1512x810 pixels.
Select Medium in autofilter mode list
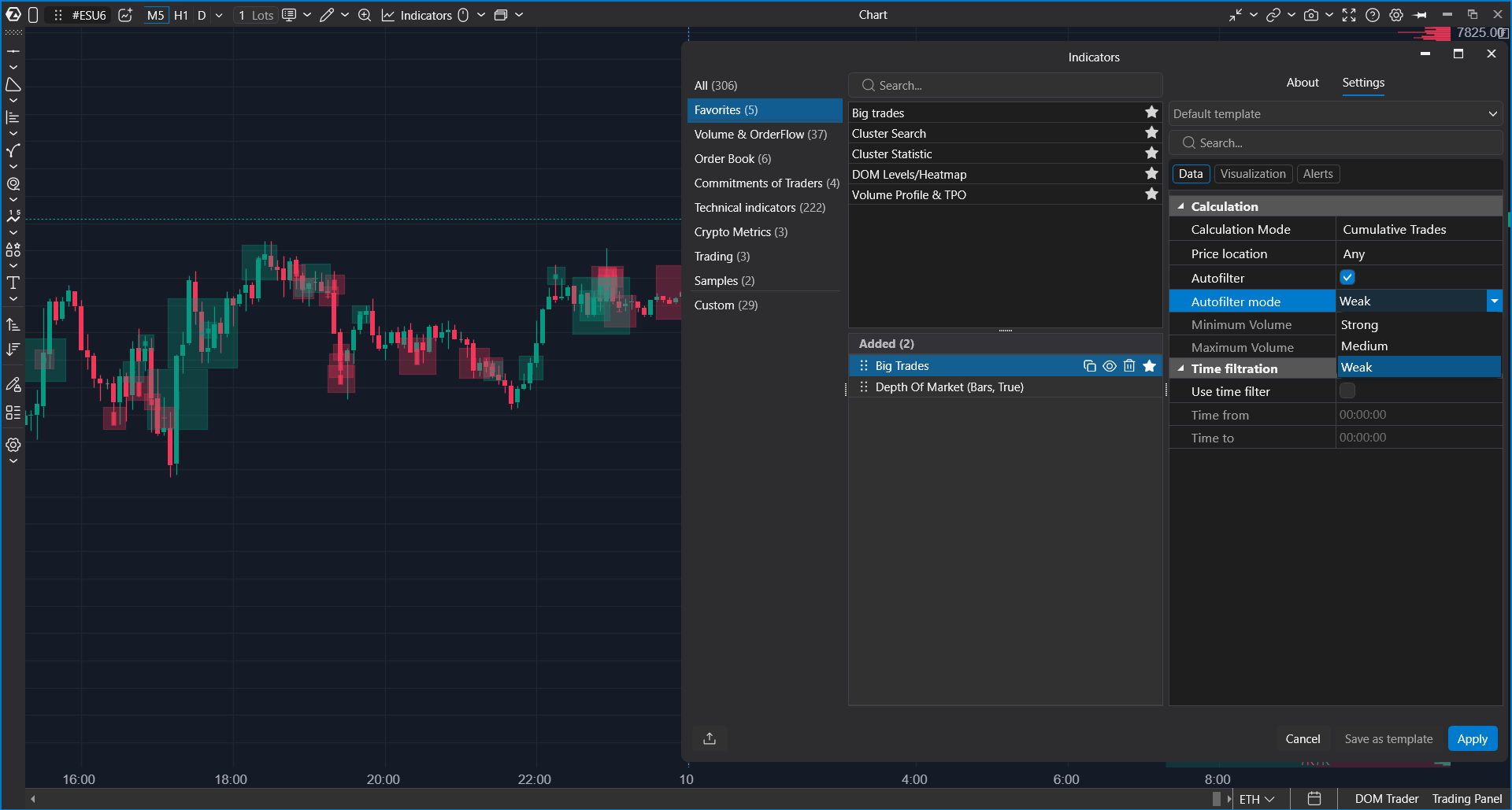click(x=1419, y=346)
